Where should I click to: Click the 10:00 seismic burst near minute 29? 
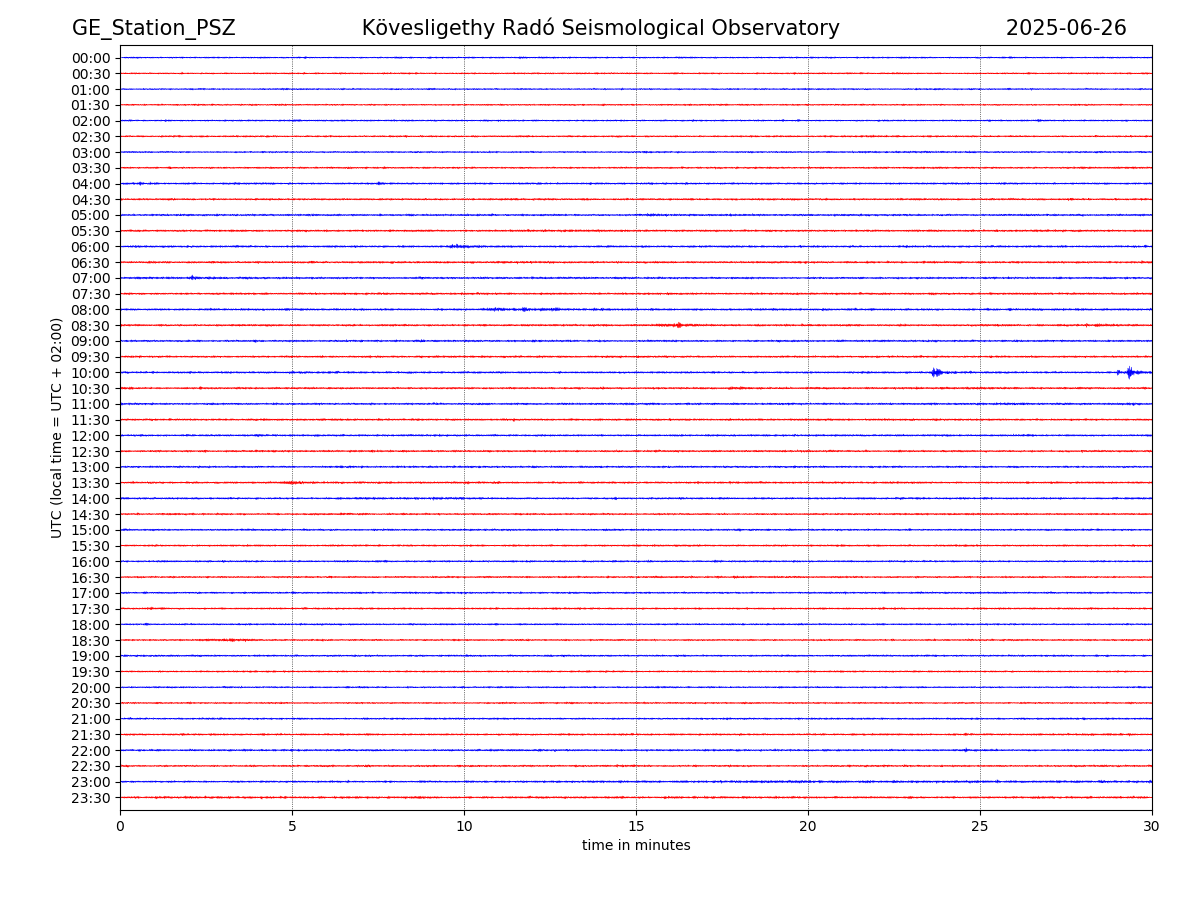[x=1129, y=372]
